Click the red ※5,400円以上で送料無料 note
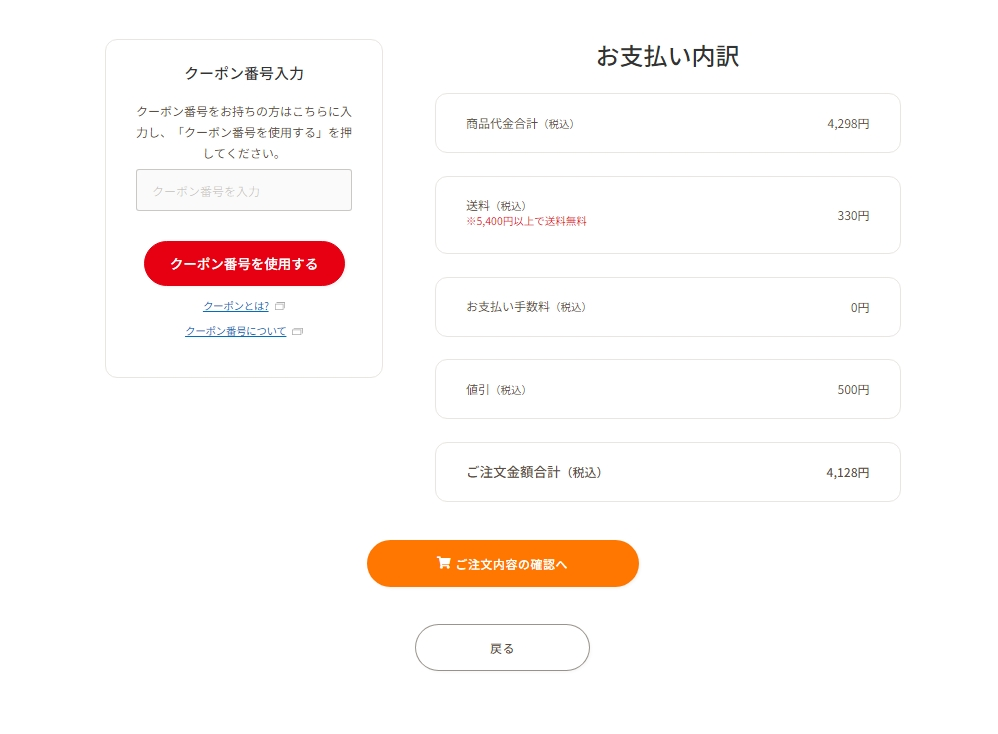 (526, 221)
